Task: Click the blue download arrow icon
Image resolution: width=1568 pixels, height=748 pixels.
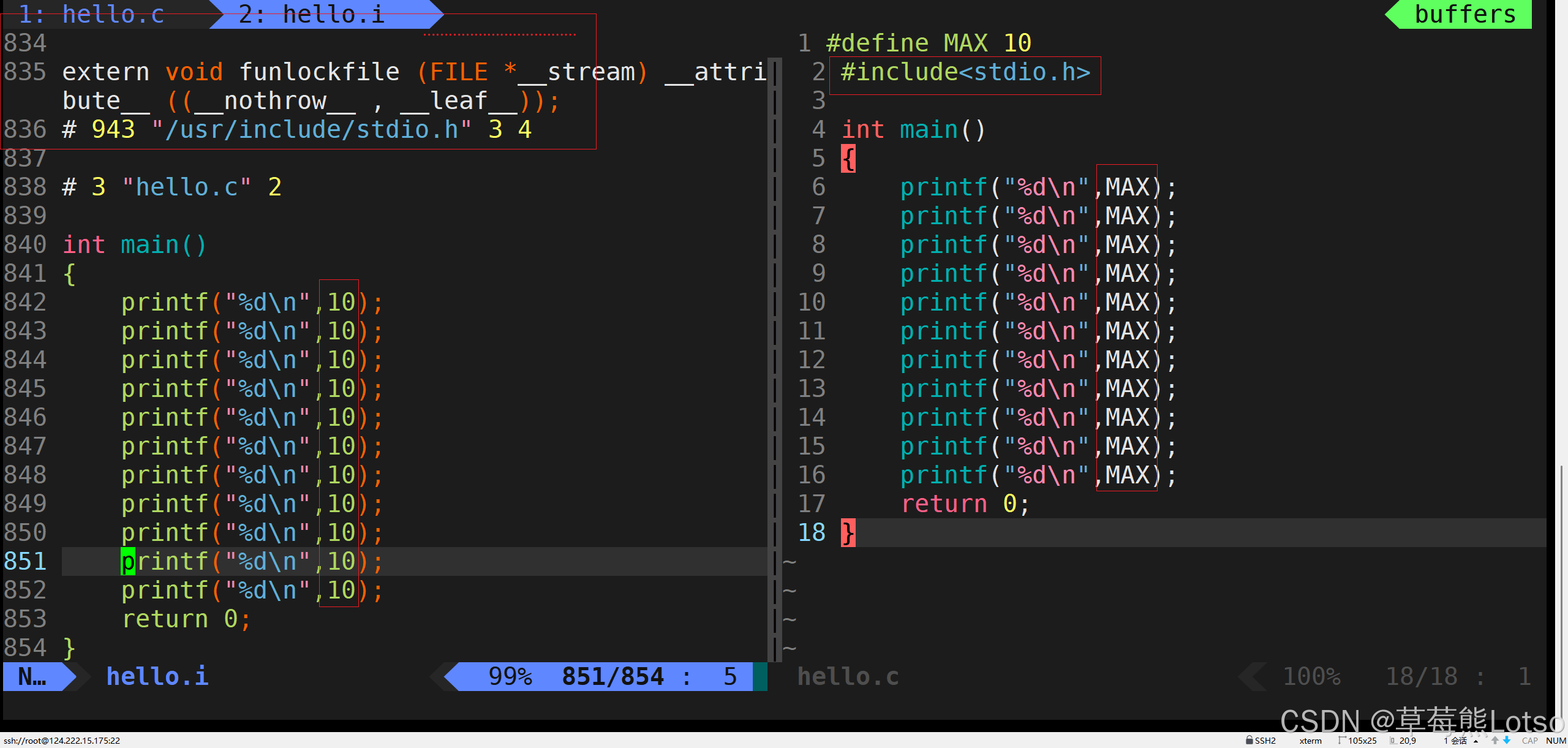Action: point(1507,740)
